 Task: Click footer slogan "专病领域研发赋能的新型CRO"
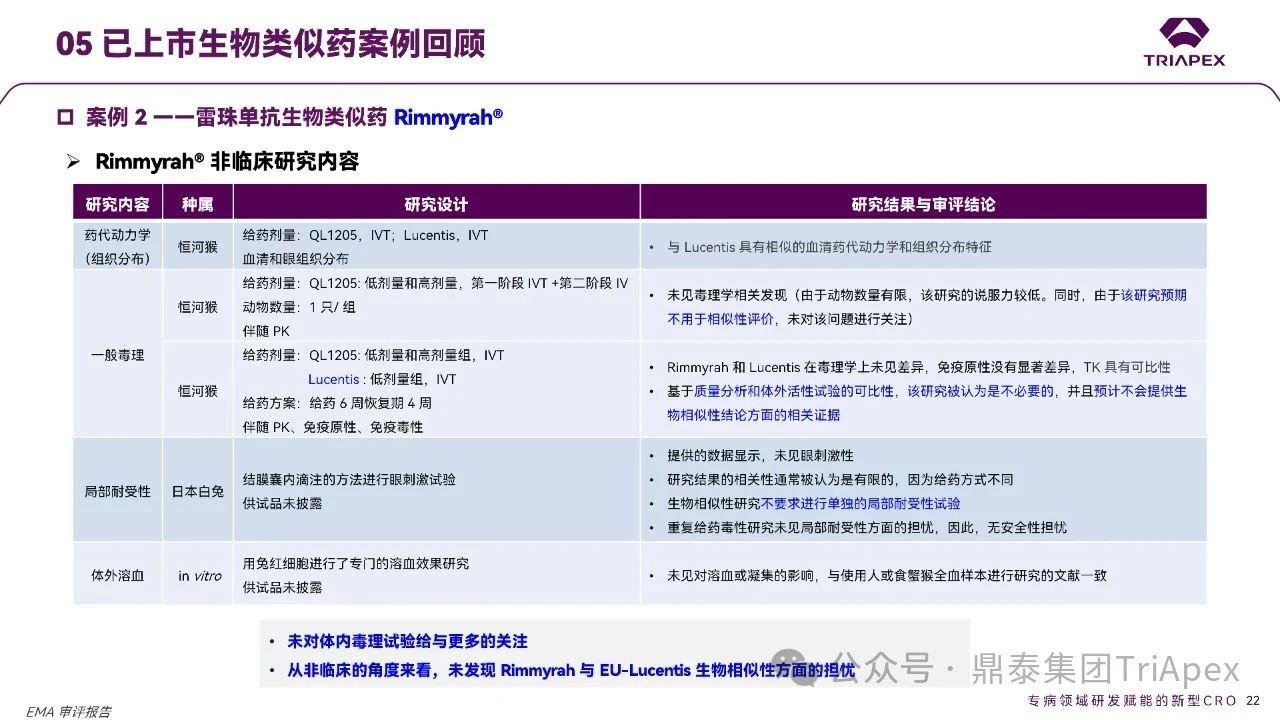[x=1133, y=701]
